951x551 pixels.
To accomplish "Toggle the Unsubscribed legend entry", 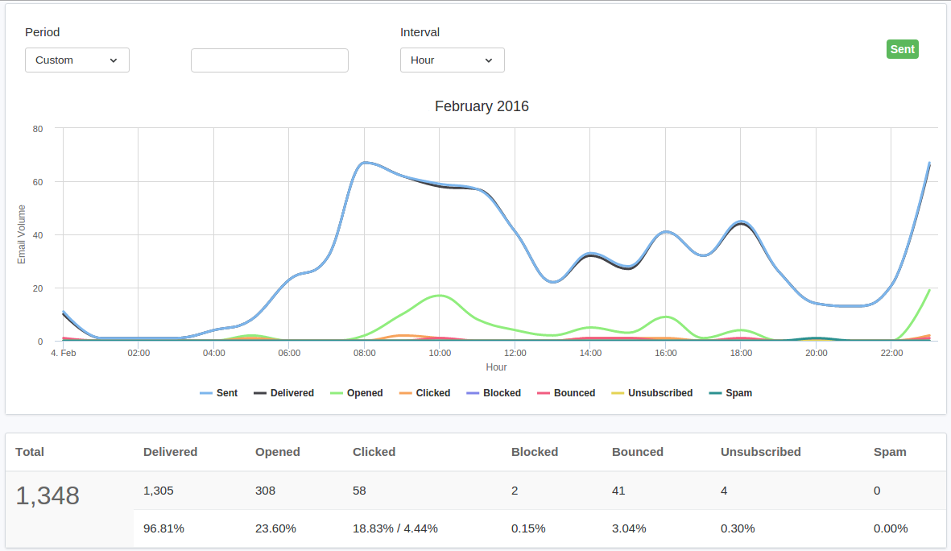I will (652, 393).
